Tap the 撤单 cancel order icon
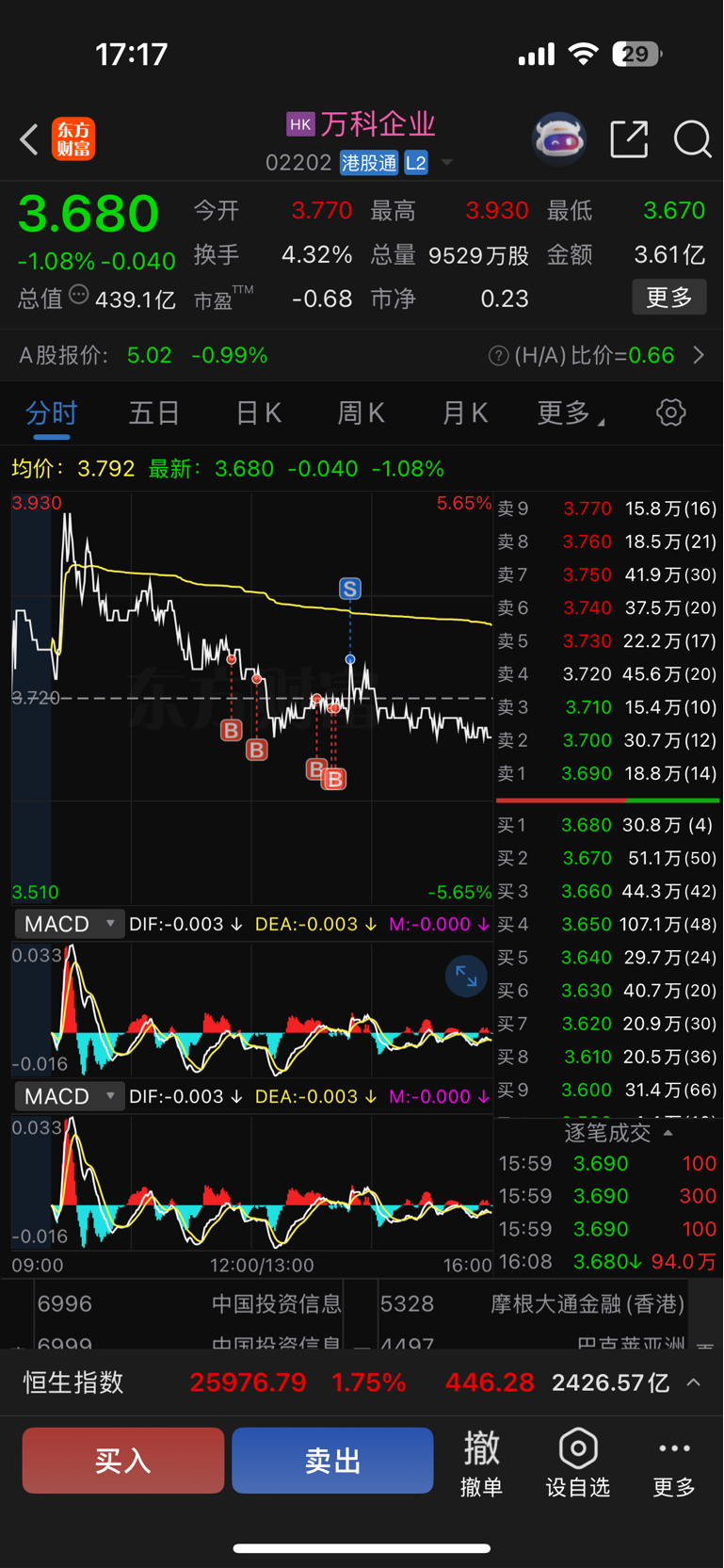The height and width of the screenshot is (1568, 724). (481, 1448)
